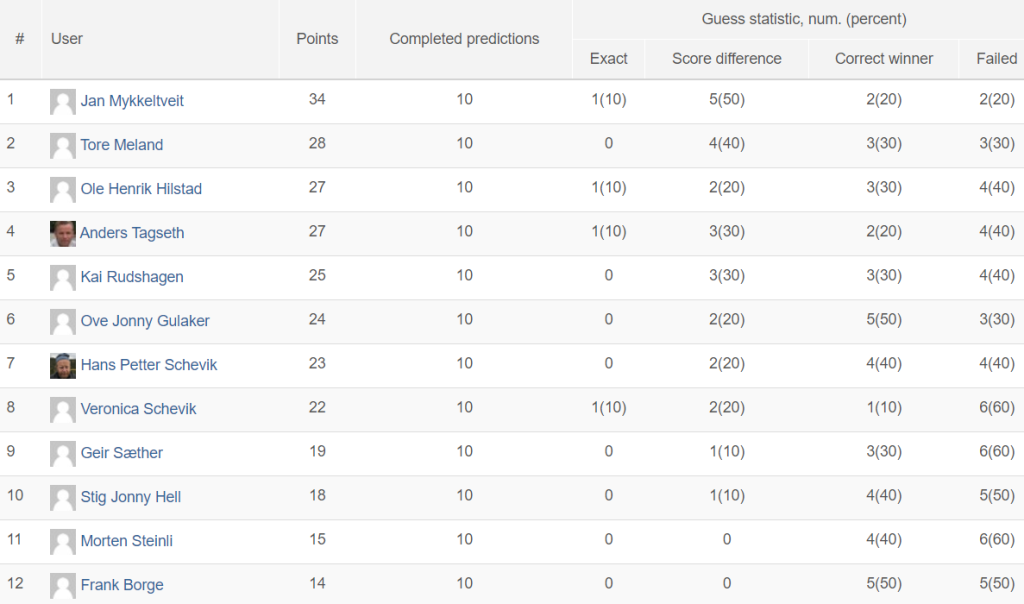The width and height of the screenshot is (1024, 604).
Task: Click Morten Steinli's placeholder avatar
Action: [x=63, y=542]
